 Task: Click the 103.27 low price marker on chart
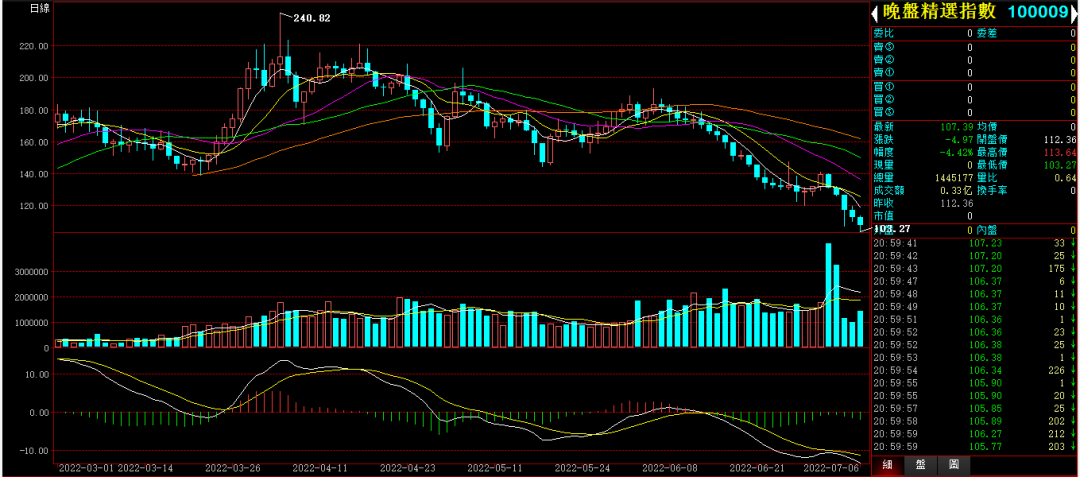click(x=893, y=228)
